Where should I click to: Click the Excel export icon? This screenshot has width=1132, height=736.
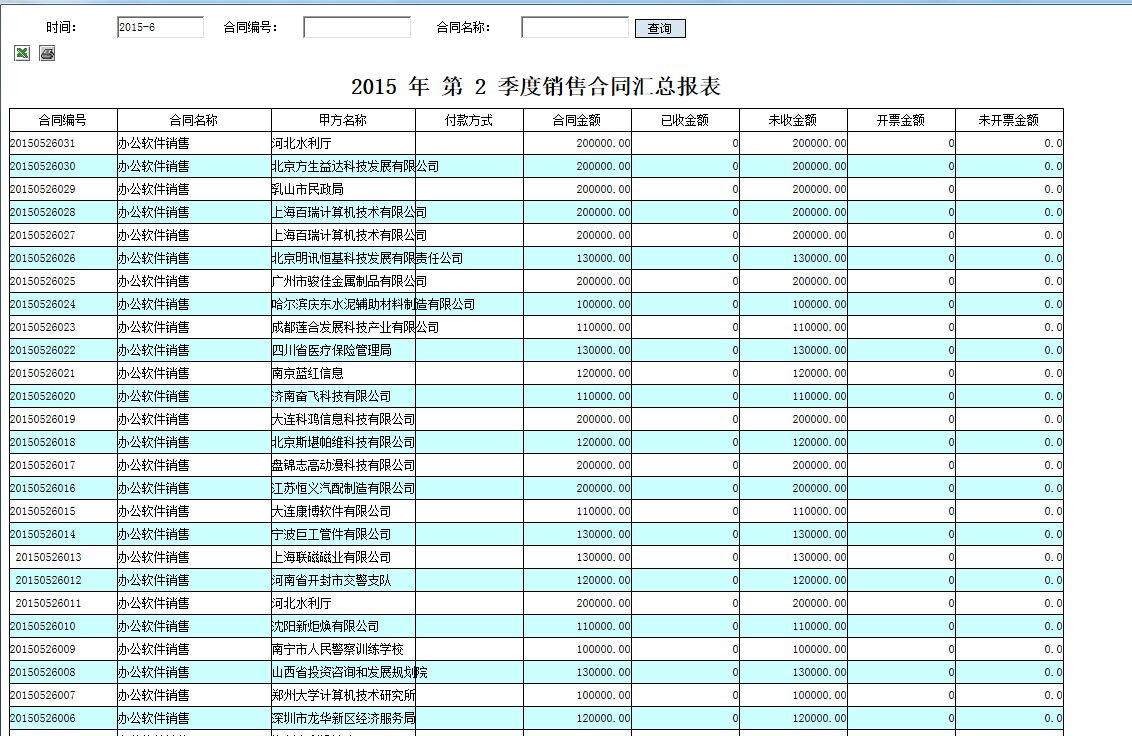[x=21, y=53]
